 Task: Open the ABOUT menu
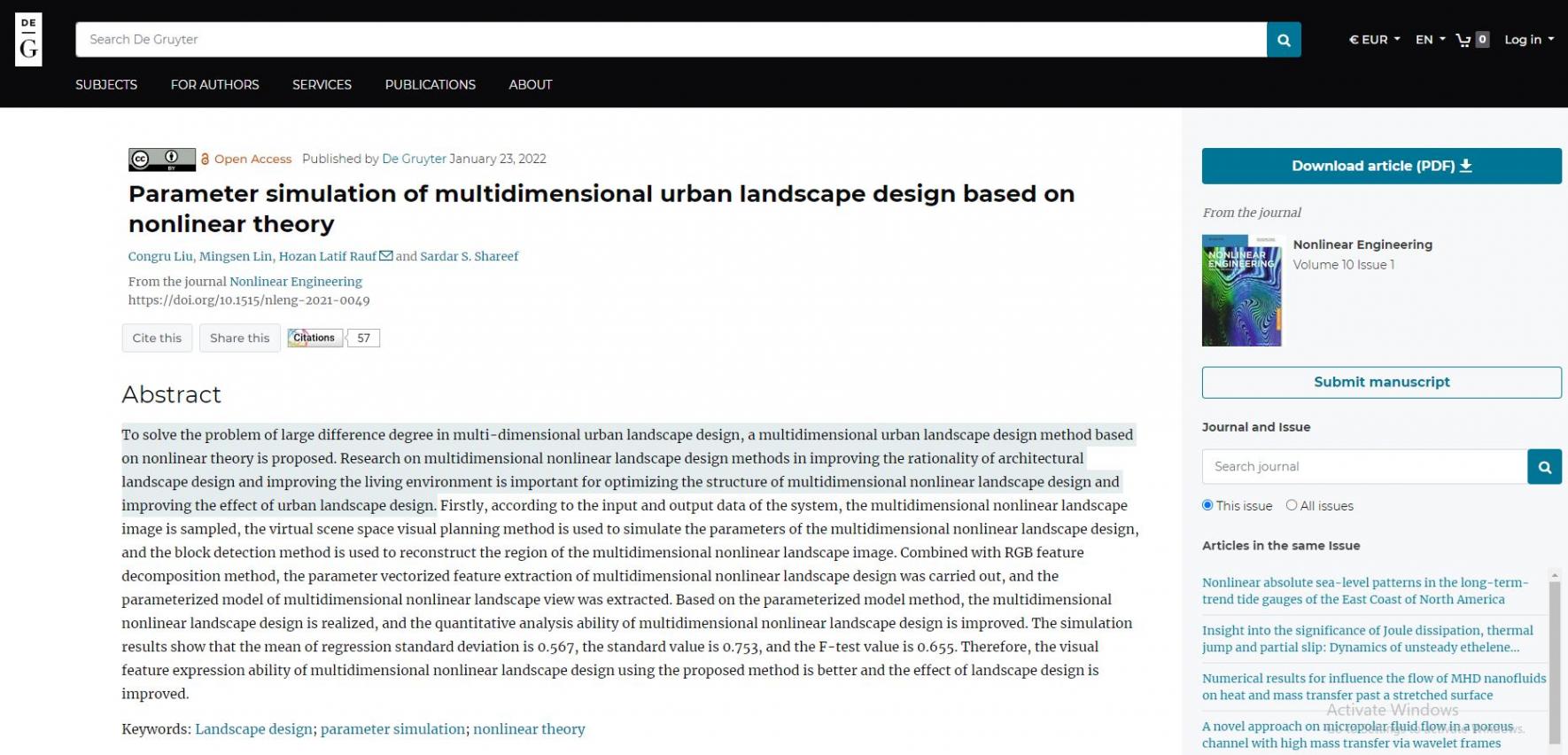[531, 85]
